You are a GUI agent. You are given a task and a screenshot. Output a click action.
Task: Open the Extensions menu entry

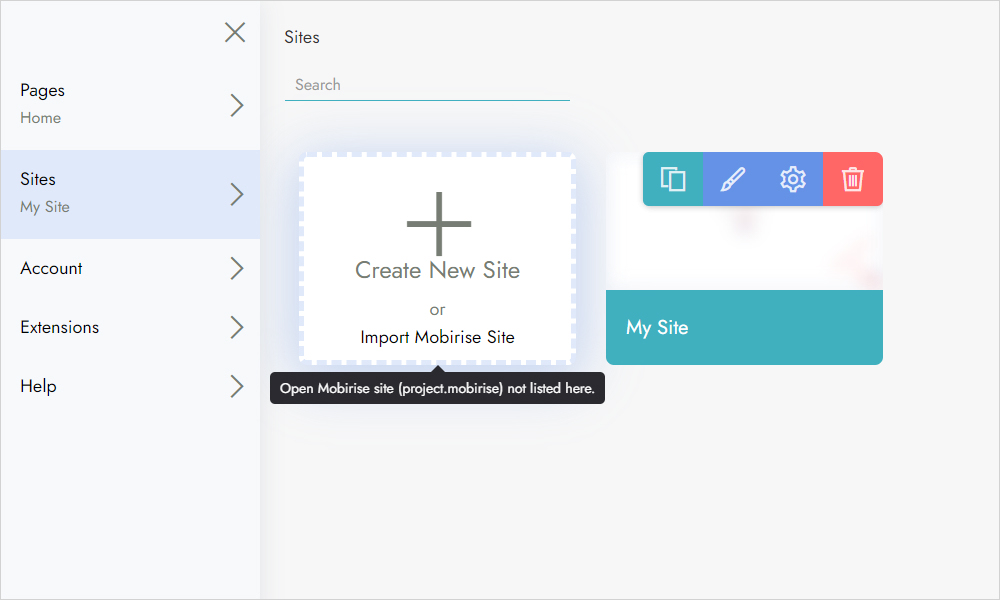(x=59, y=327)
